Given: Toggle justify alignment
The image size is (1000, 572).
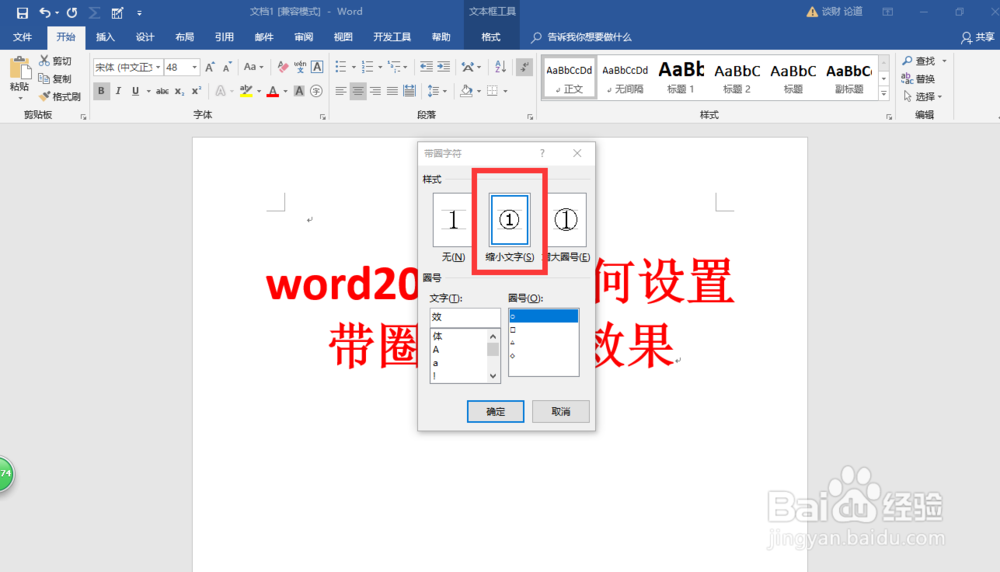Looking at the screenshot, I should pyautogui.click(x=392, y=91).
